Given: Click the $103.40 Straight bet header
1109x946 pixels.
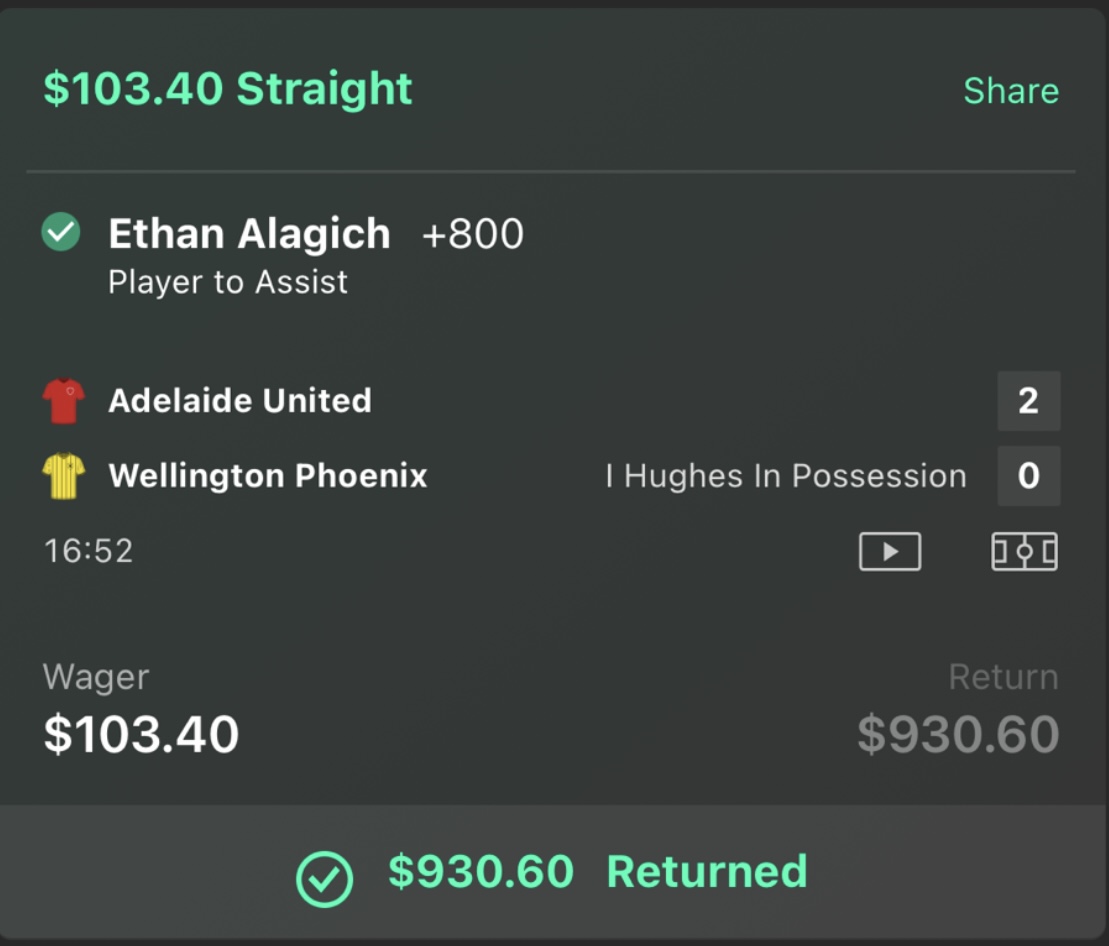Looking at the screenshot, I should pos(228,89).
